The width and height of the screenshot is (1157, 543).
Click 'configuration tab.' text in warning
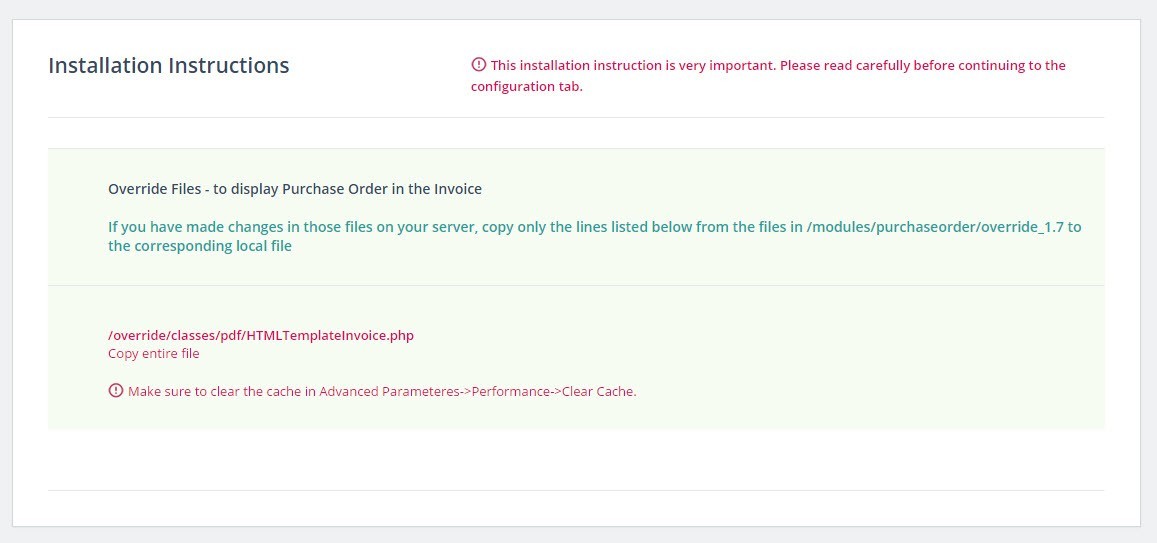[x=527, y=87]
